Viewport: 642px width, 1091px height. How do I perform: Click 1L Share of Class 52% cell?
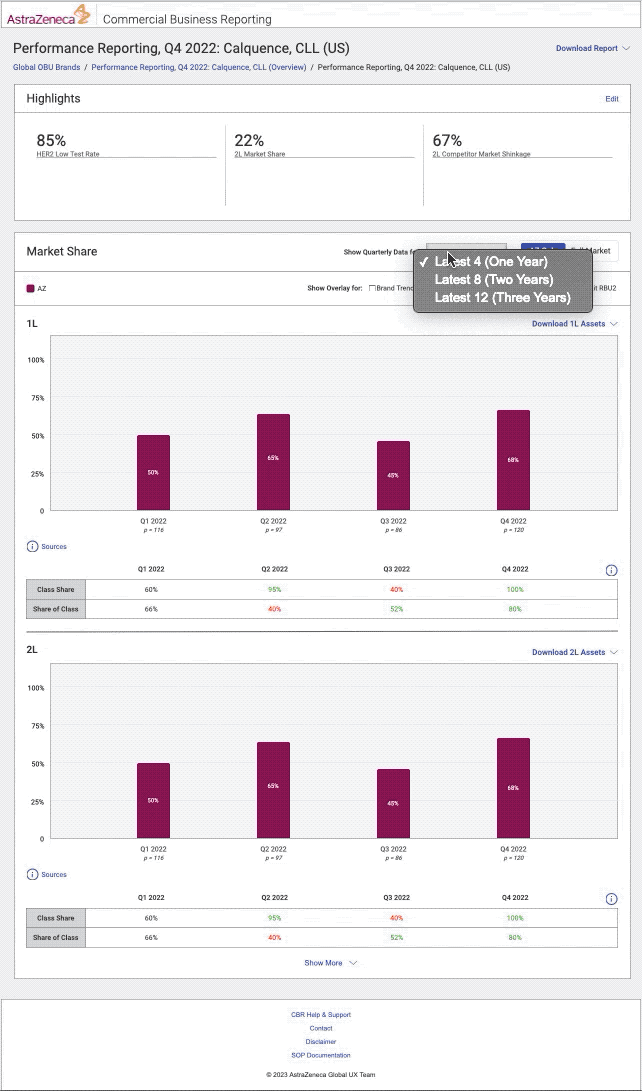point(394,609)
